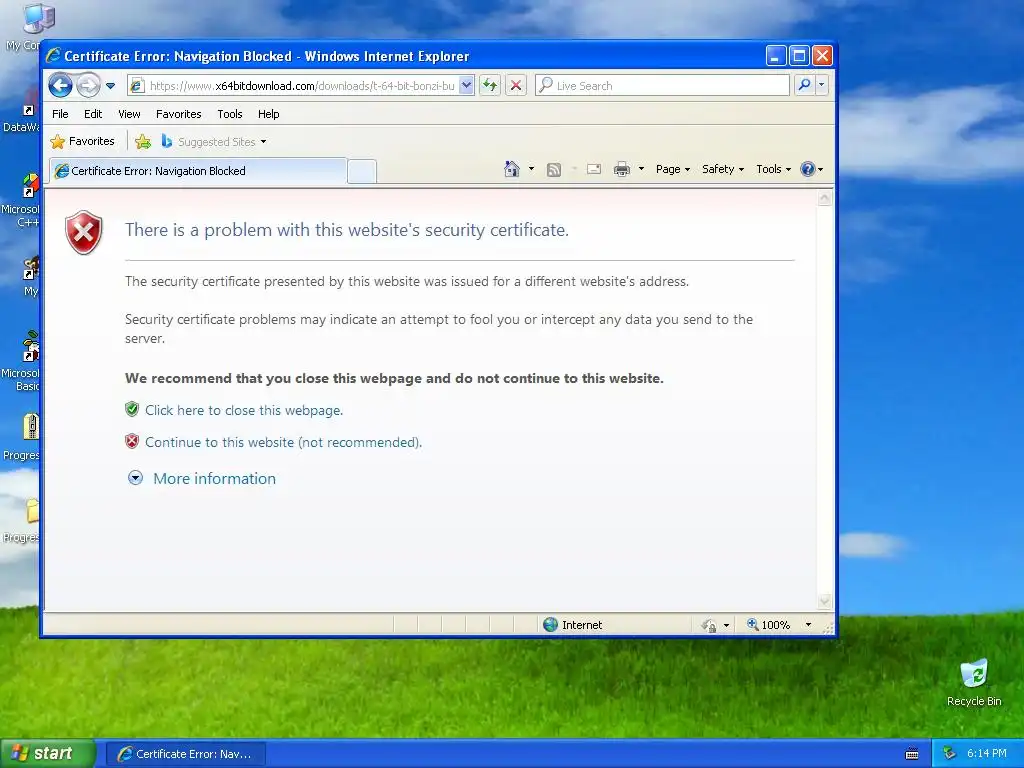Maximize the Internet Explorer window
1024x768 pixels.
point(799,56)
